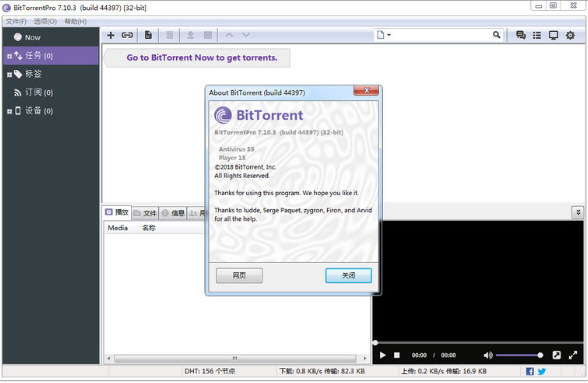The image size is (588, 383).
Task: Click the player seek progress bar
Action: pos(478,342)
